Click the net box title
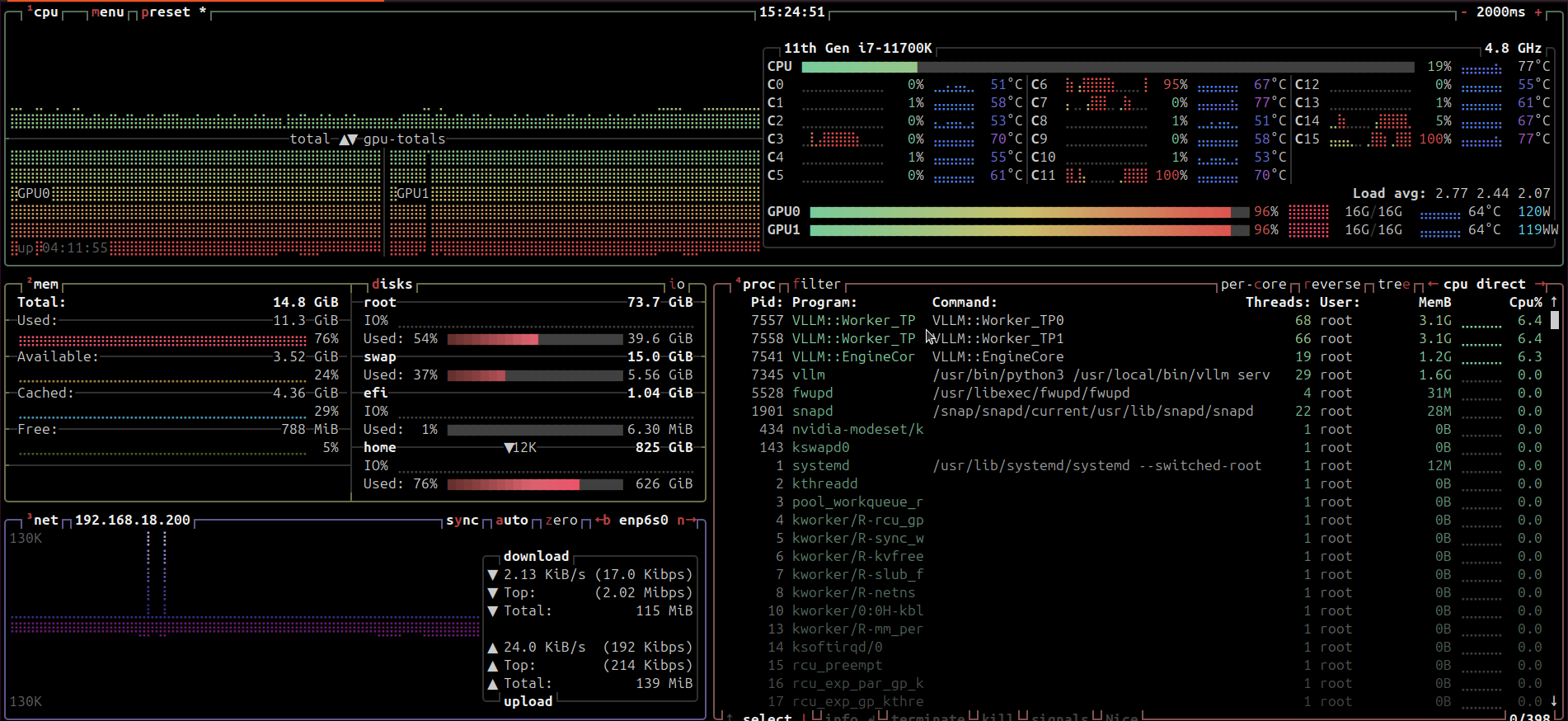The image size is (1568, 721). pos(43,521)
